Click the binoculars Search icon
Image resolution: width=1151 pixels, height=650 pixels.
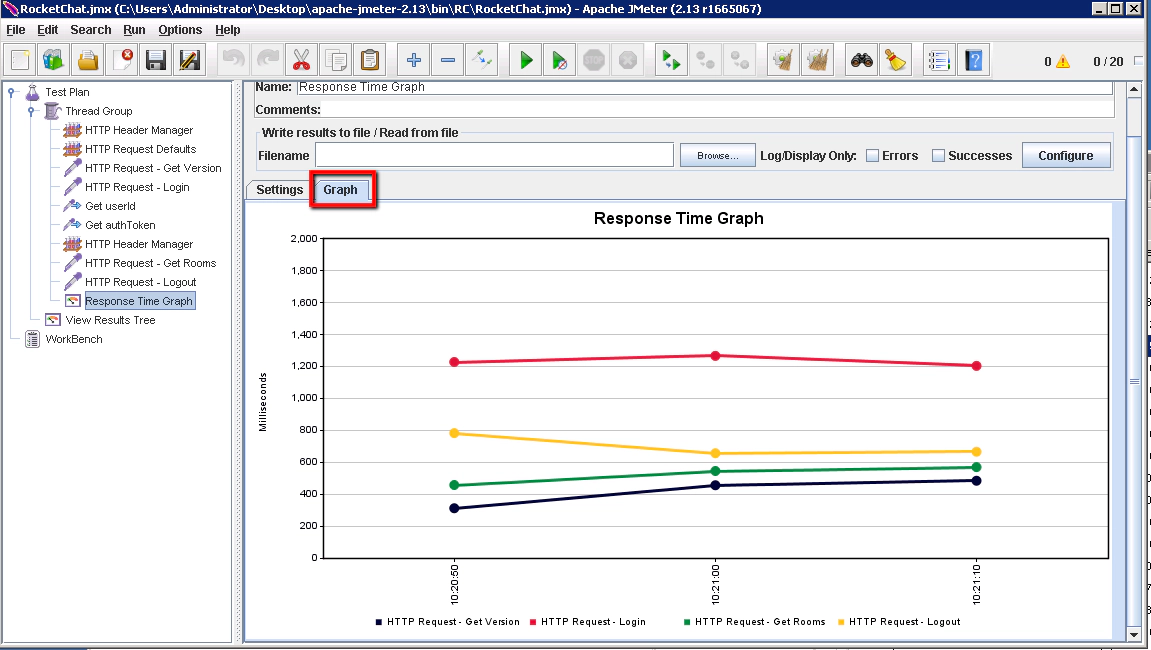[862, 61]
